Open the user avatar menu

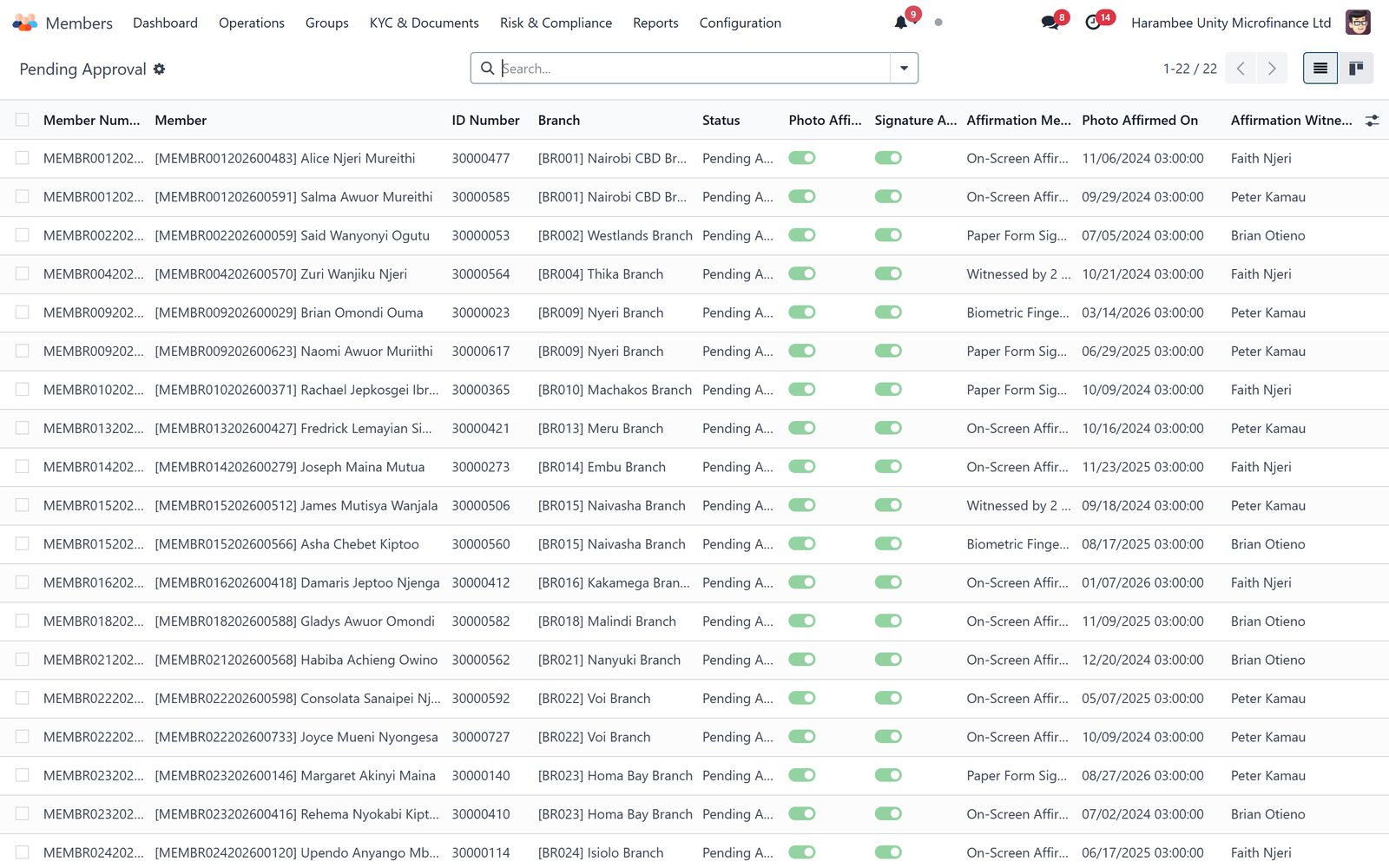point(1358,23)
